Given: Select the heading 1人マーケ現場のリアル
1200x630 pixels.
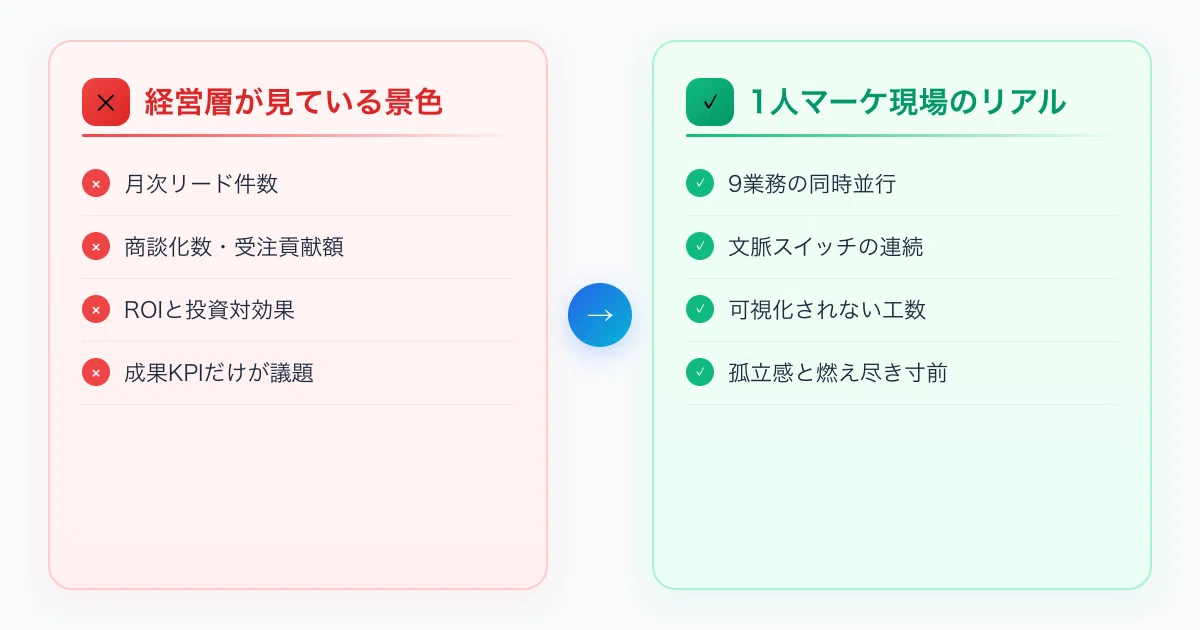Looking at the screenshot, I should tap(908, 102).
